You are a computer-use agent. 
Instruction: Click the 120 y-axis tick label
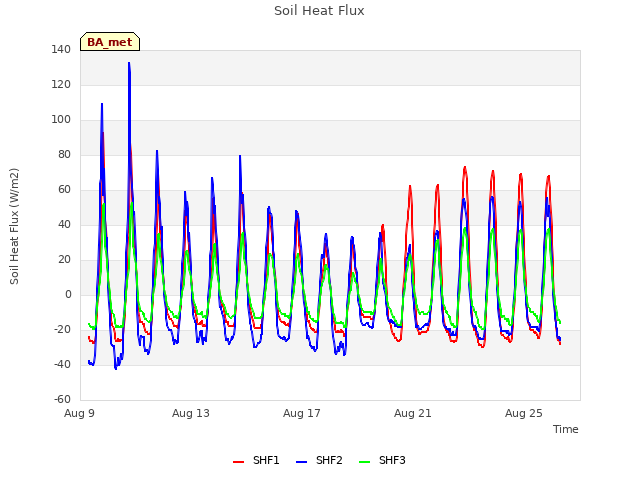coord(61,85)
